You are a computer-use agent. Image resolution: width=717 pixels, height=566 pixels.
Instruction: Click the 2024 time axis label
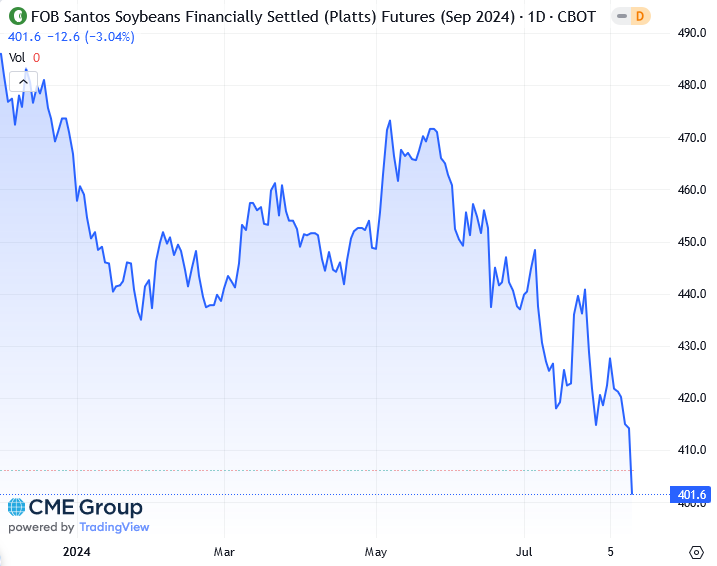click(76, 551)
